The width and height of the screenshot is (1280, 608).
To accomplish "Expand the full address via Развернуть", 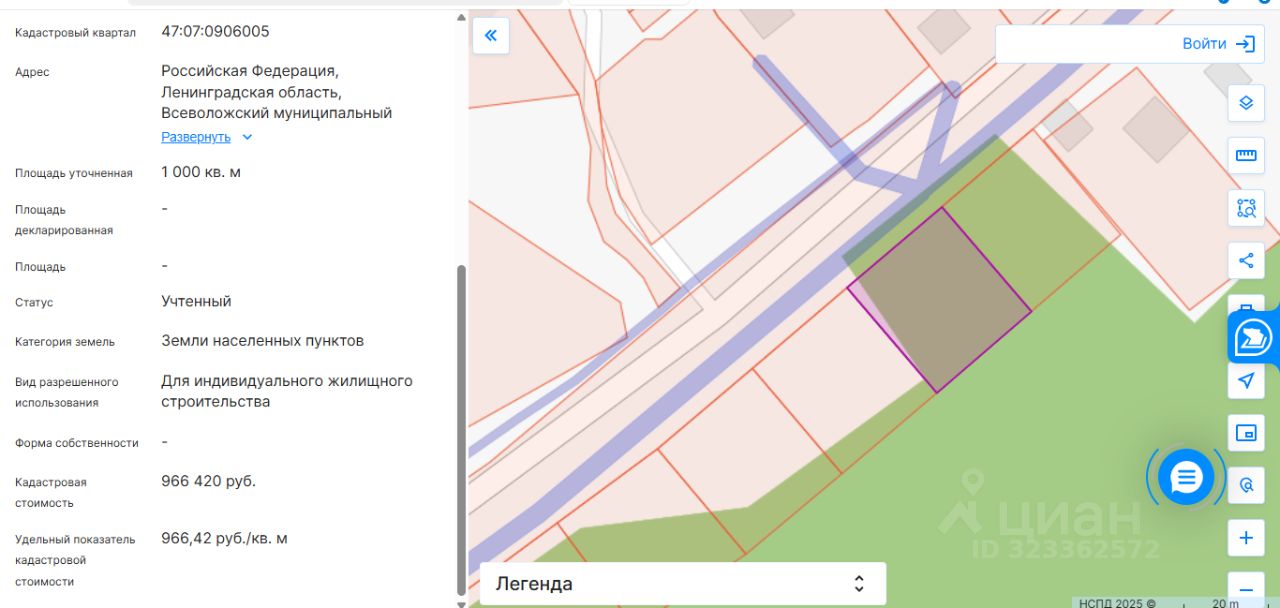I will point(196,137).
